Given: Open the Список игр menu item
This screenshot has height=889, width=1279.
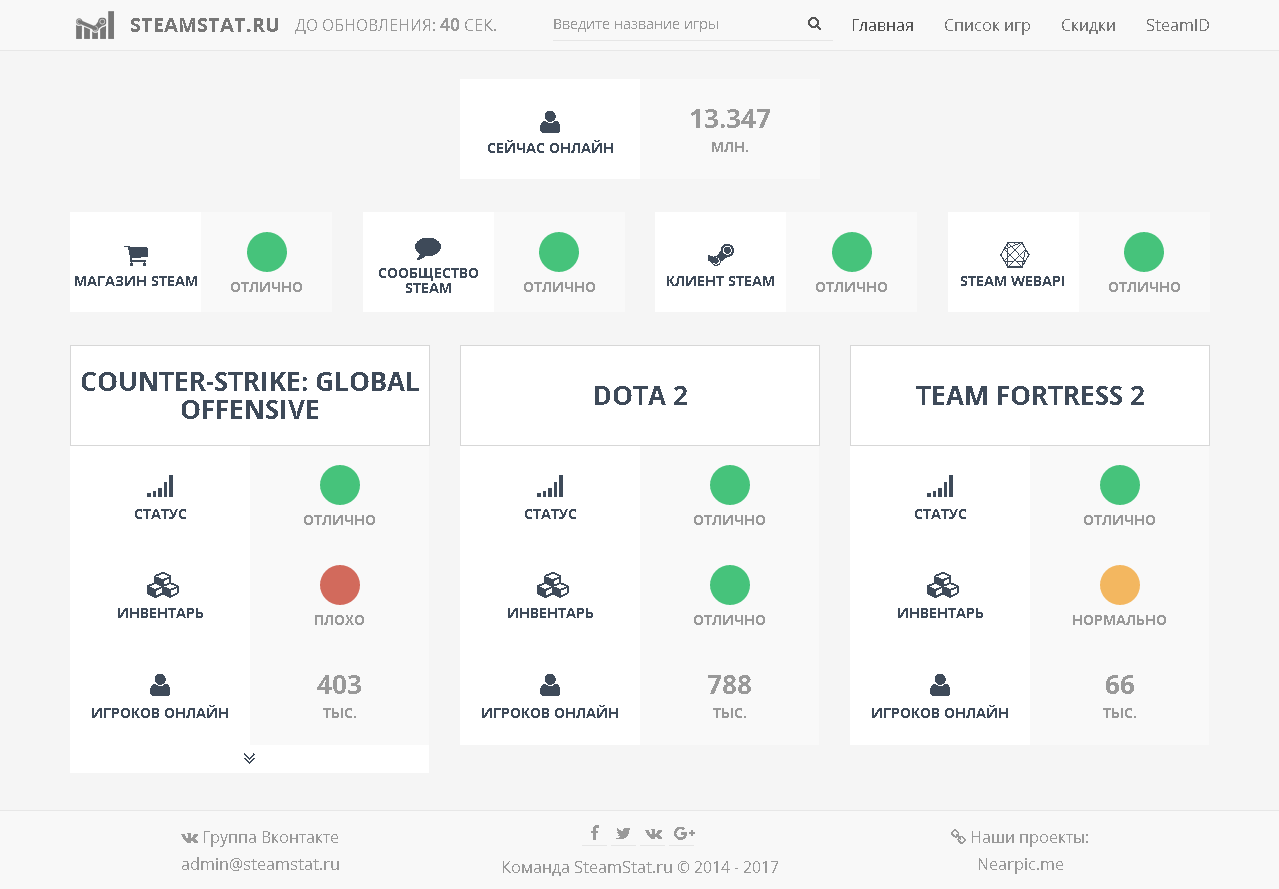Looking at the screenshot, I should [x=987, y=25].
